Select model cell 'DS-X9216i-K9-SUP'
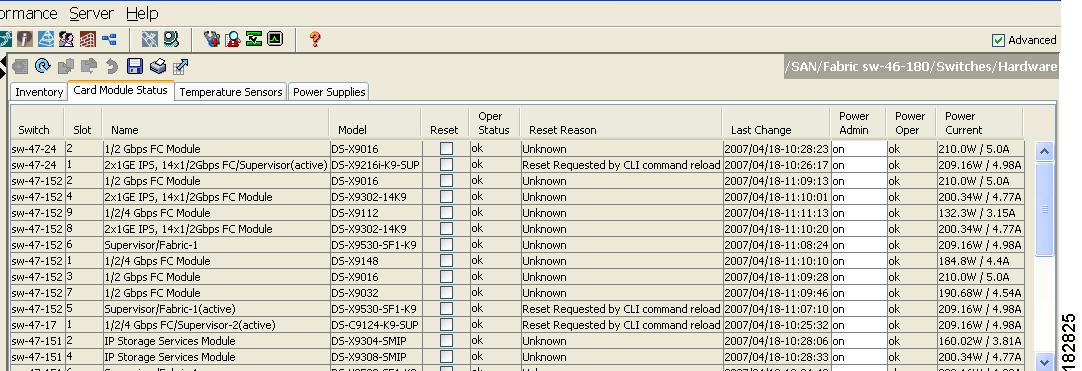The width and height of the screenshot is (1082, 371). pos(375,165)
